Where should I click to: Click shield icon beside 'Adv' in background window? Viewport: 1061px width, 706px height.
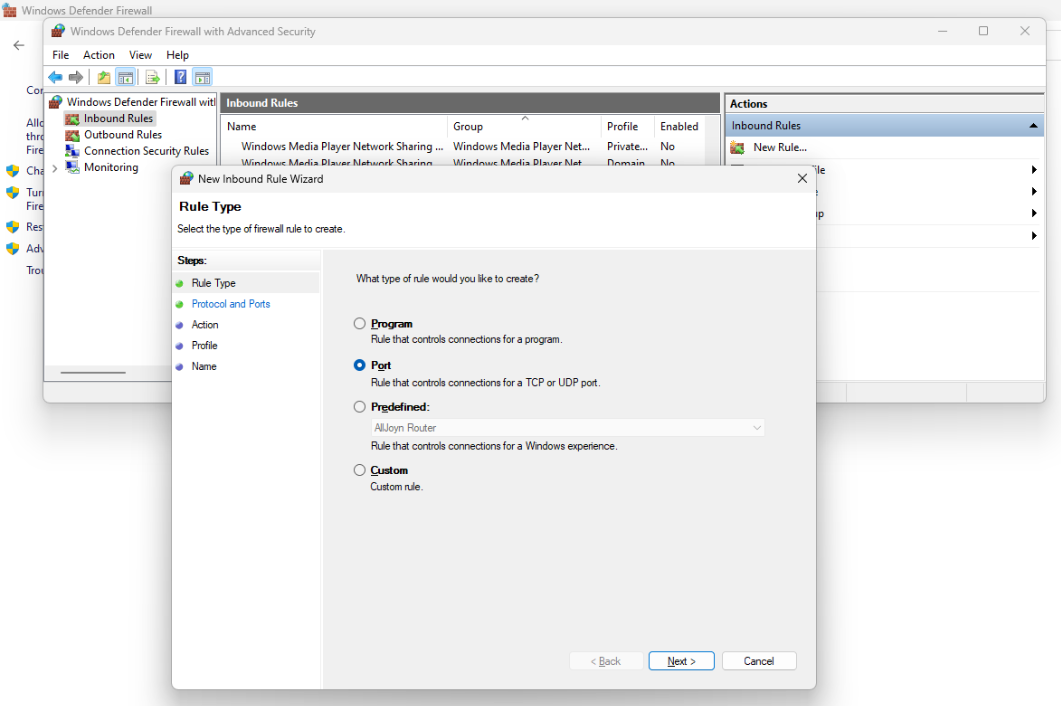pos(12,248)
